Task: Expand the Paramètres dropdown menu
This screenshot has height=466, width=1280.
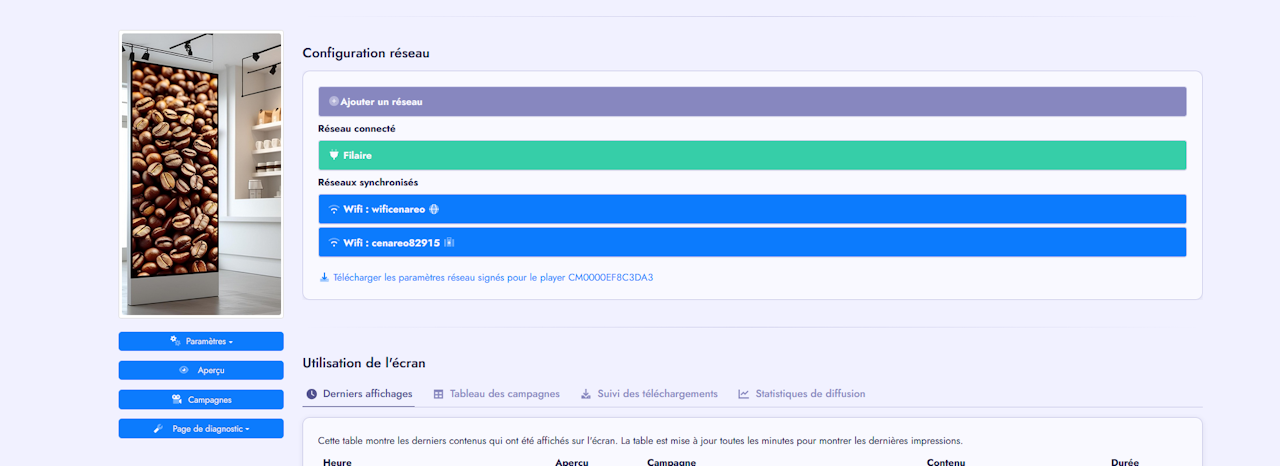Action: click(201, 341)
